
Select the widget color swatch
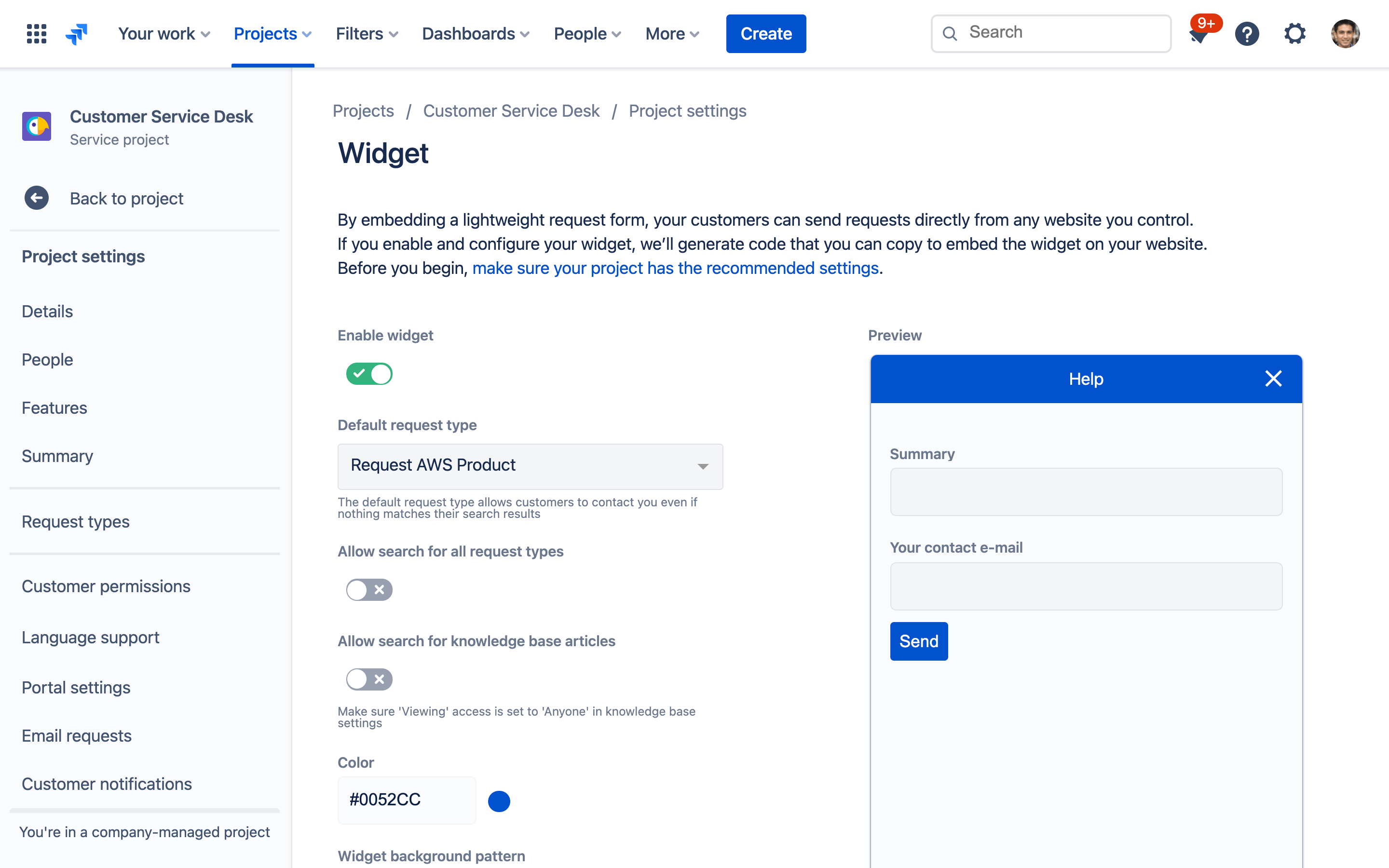[498, 799]
